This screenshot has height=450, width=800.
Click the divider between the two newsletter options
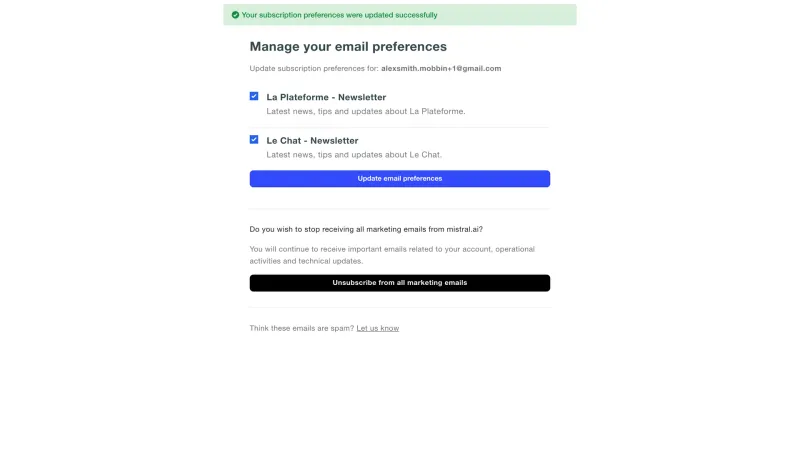[x=399, y=127]
